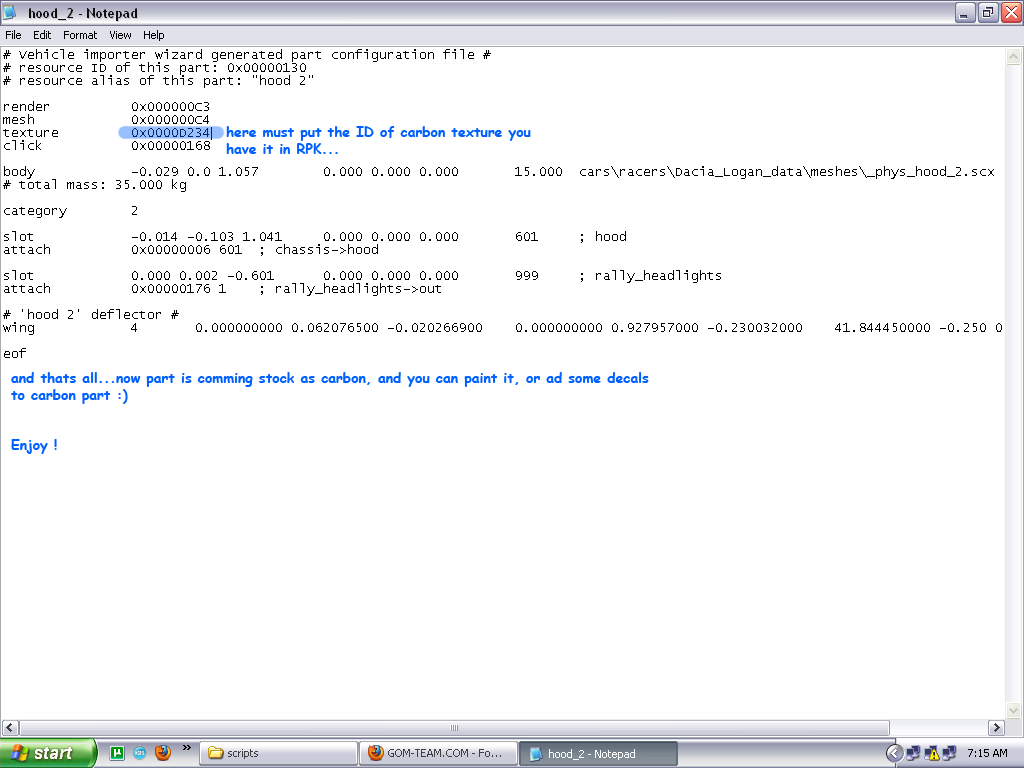Open the File menu
Screen dimensions: 1024x768
pyautogui.click(x=13, y=35)
